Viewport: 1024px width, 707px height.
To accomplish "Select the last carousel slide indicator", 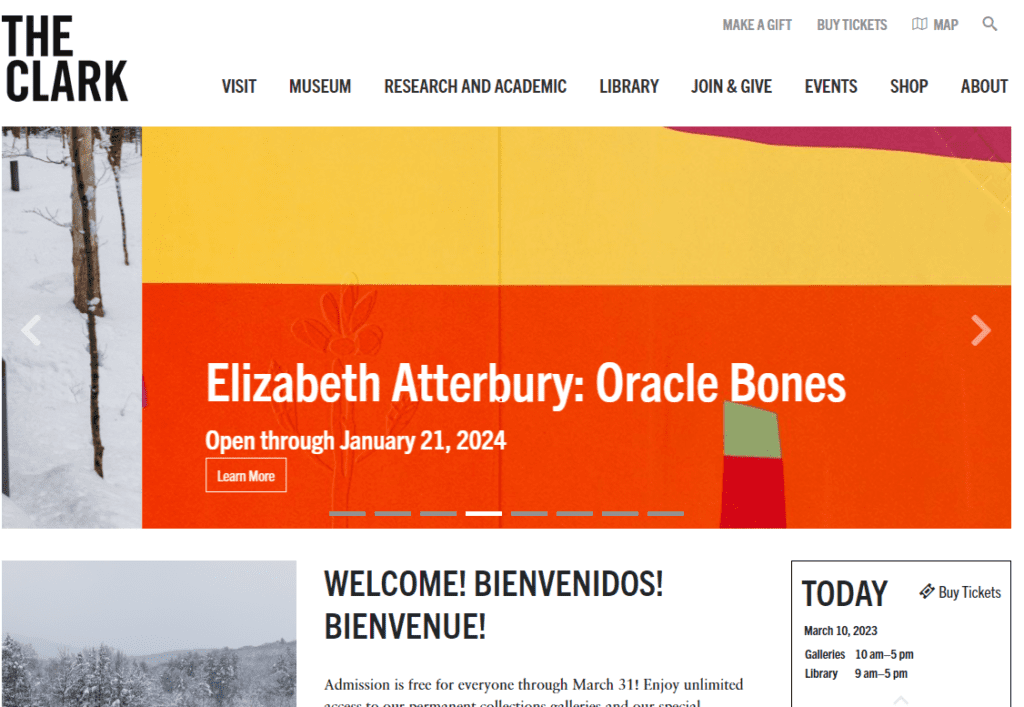I will click(665, 513).
